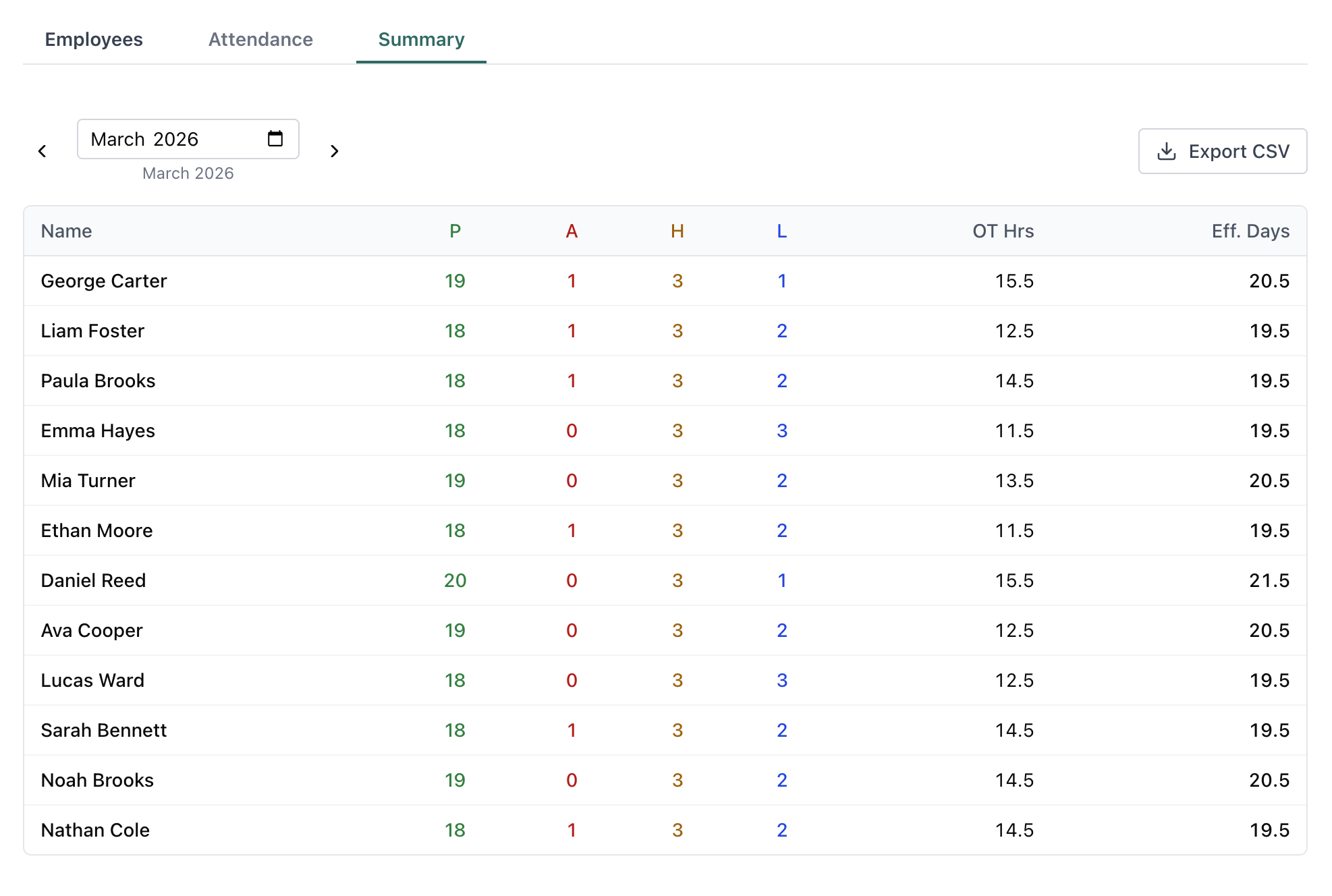
Task: Sort by the H column header
Action: tap(677, 231)
